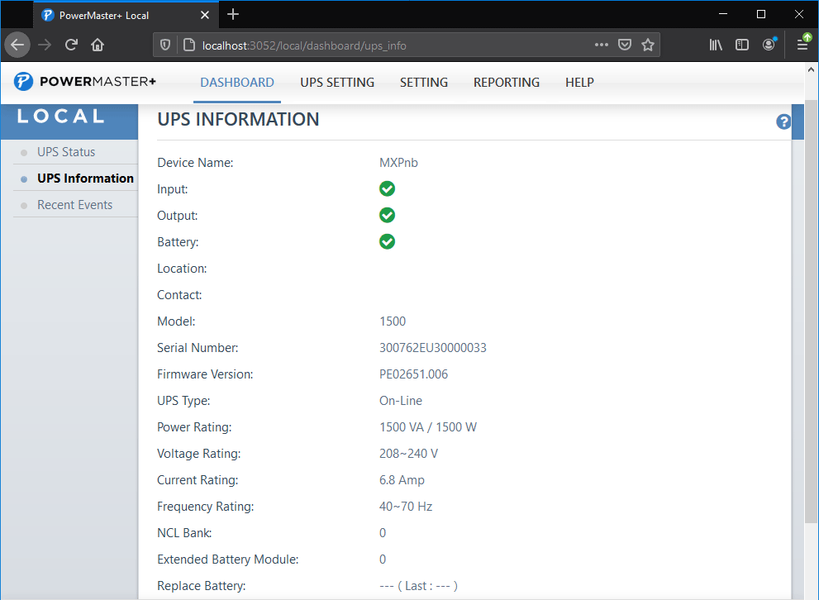
Task: Open Firefox account profile icon
Action: pos(769,45)
